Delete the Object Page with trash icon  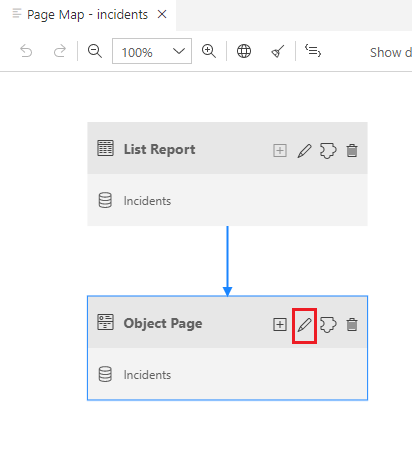click(x=352, y=325)
